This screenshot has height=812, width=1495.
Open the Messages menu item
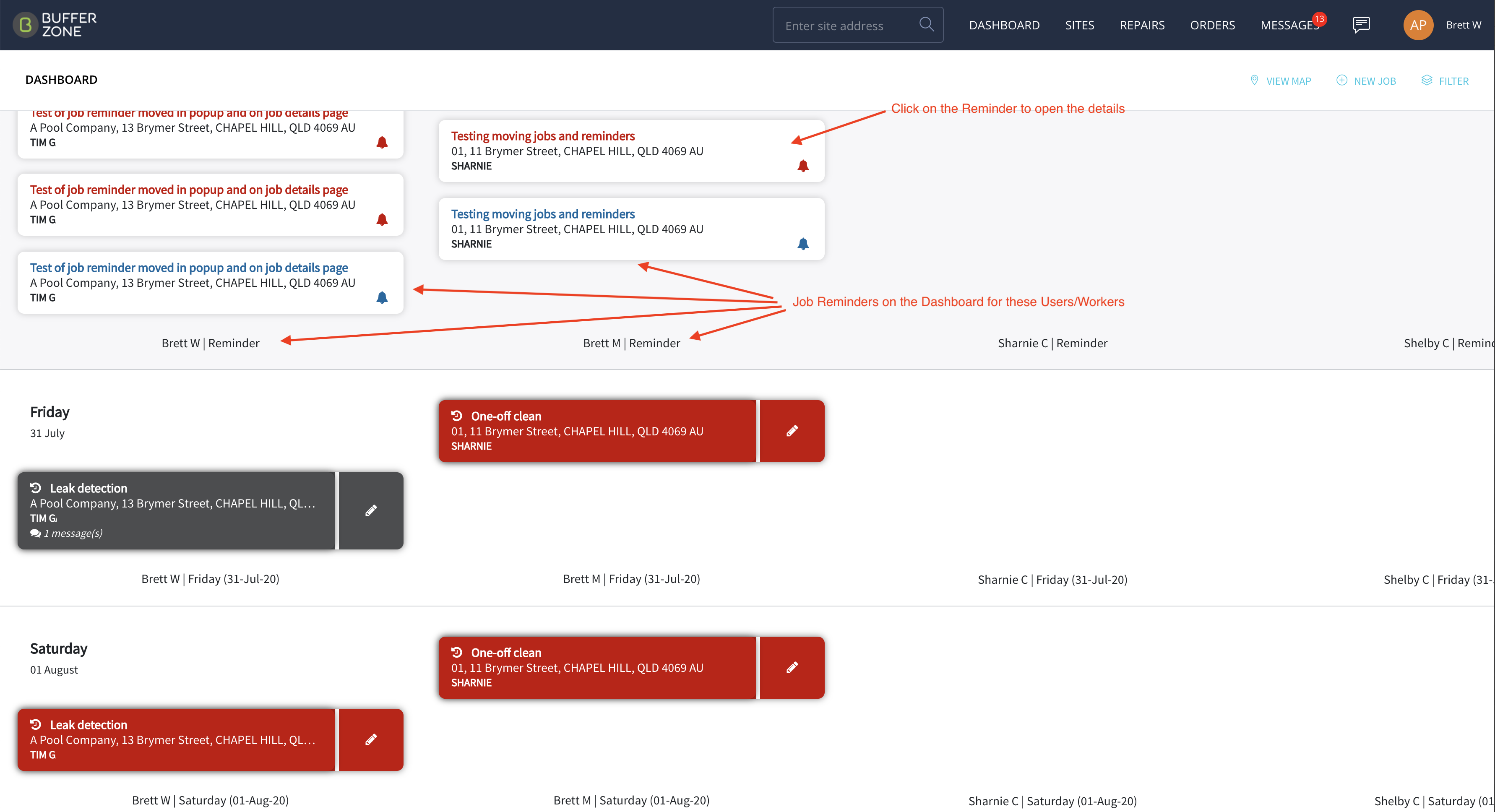click(1289, 25)
